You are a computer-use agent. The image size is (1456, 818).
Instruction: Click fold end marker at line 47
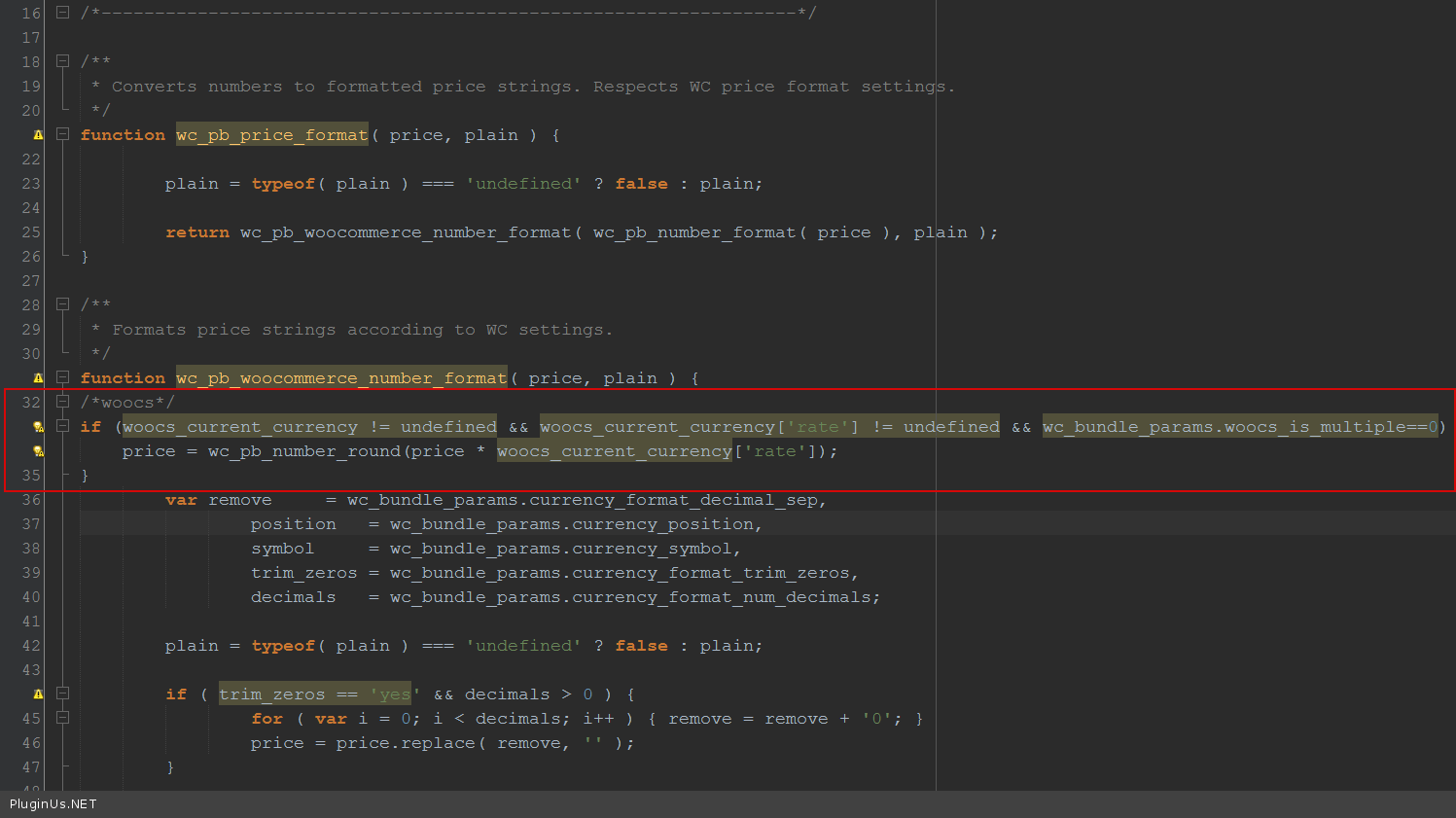(x=64, y=765)
